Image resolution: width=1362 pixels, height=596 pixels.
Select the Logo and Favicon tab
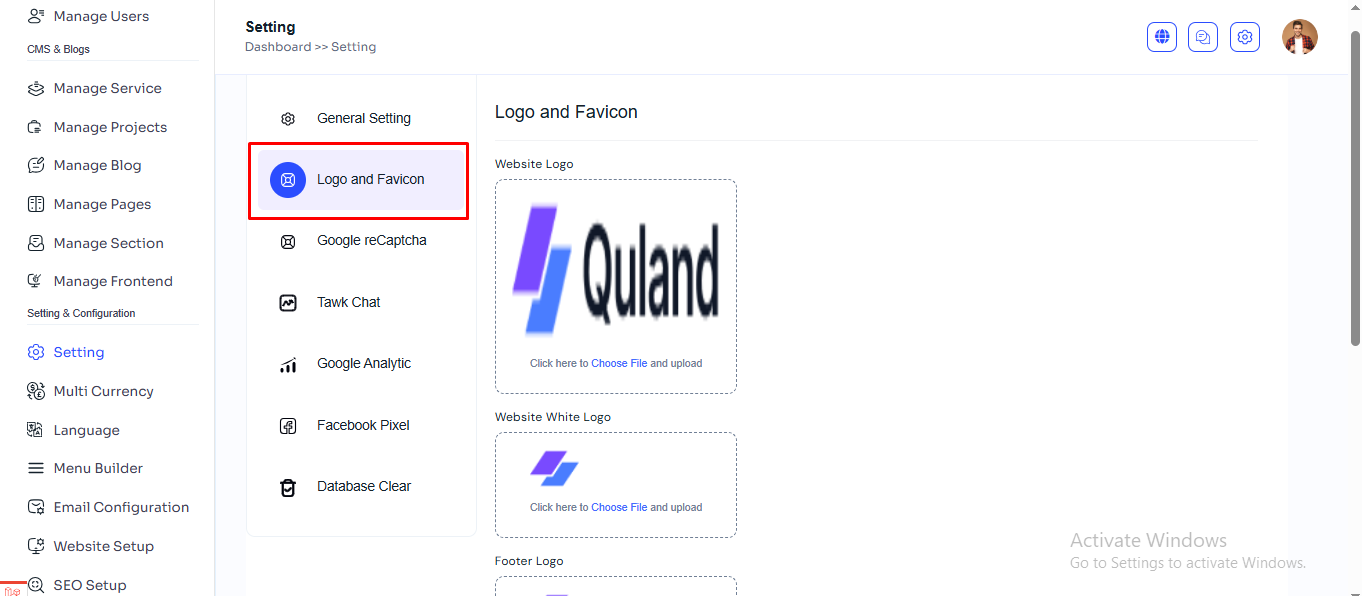coord(370,180)
